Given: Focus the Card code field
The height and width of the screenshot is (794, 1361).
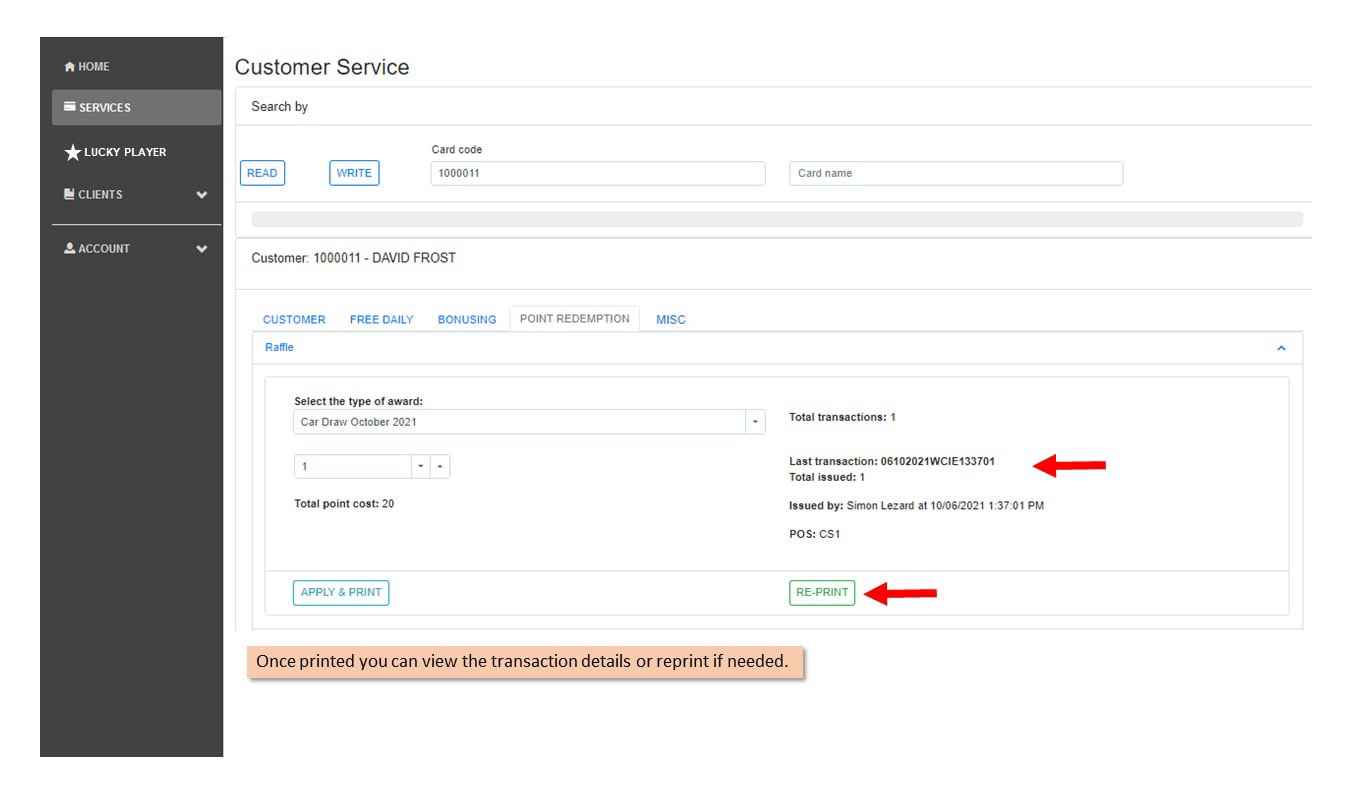Looking at the screenshot, I should [x=598, y=173].
